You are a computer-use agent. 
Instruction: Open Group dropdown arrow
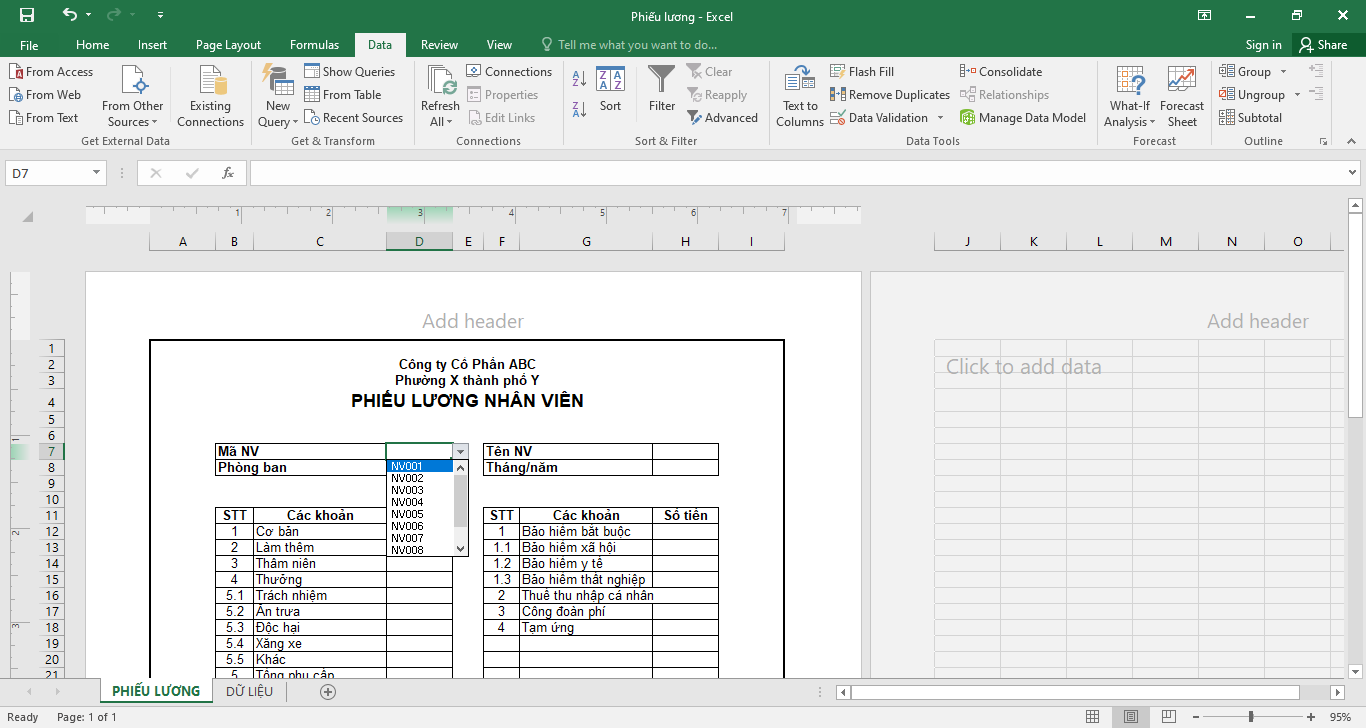click(x=1284, y=72)
